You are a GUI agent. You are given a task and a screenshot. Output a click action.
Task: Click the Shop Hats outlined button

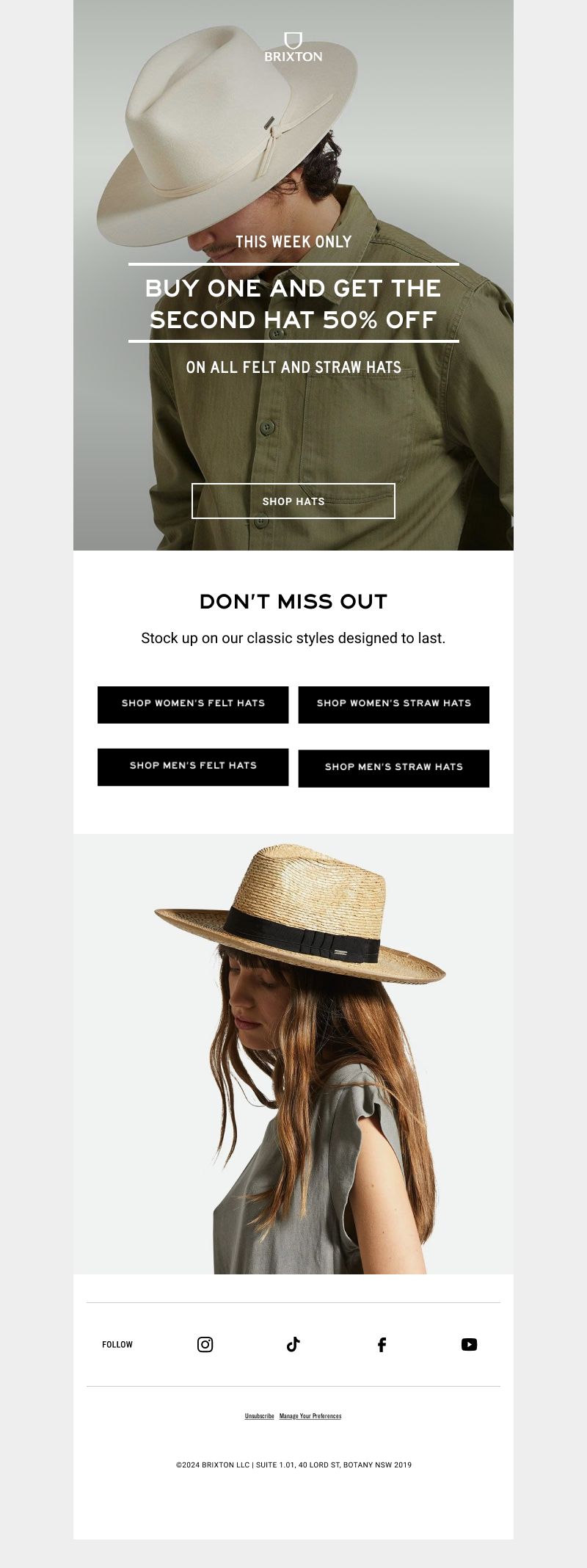(293, 501)
